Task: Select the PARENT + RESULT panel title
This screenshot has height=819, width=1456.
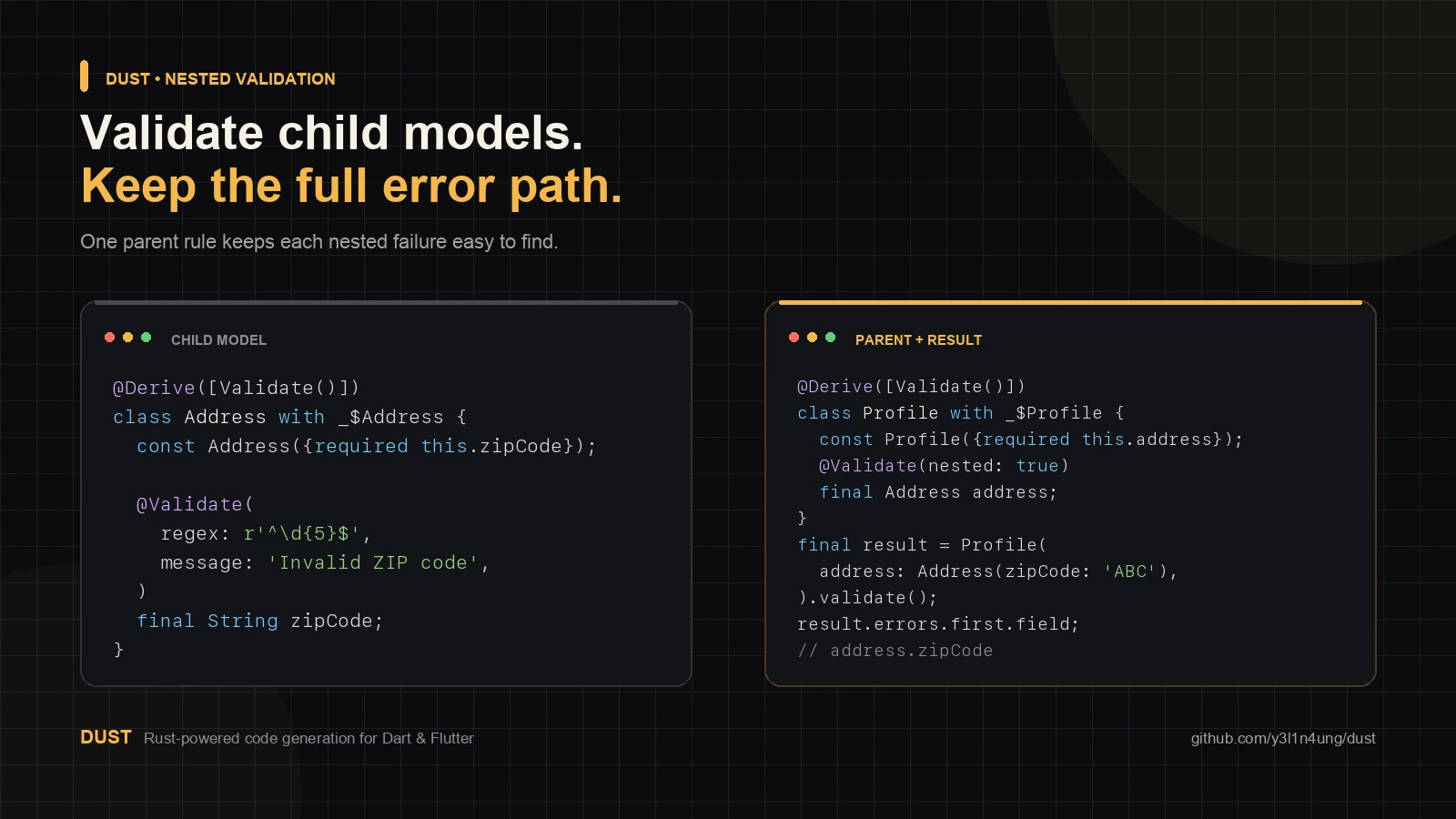Action: tap(918, 339)
